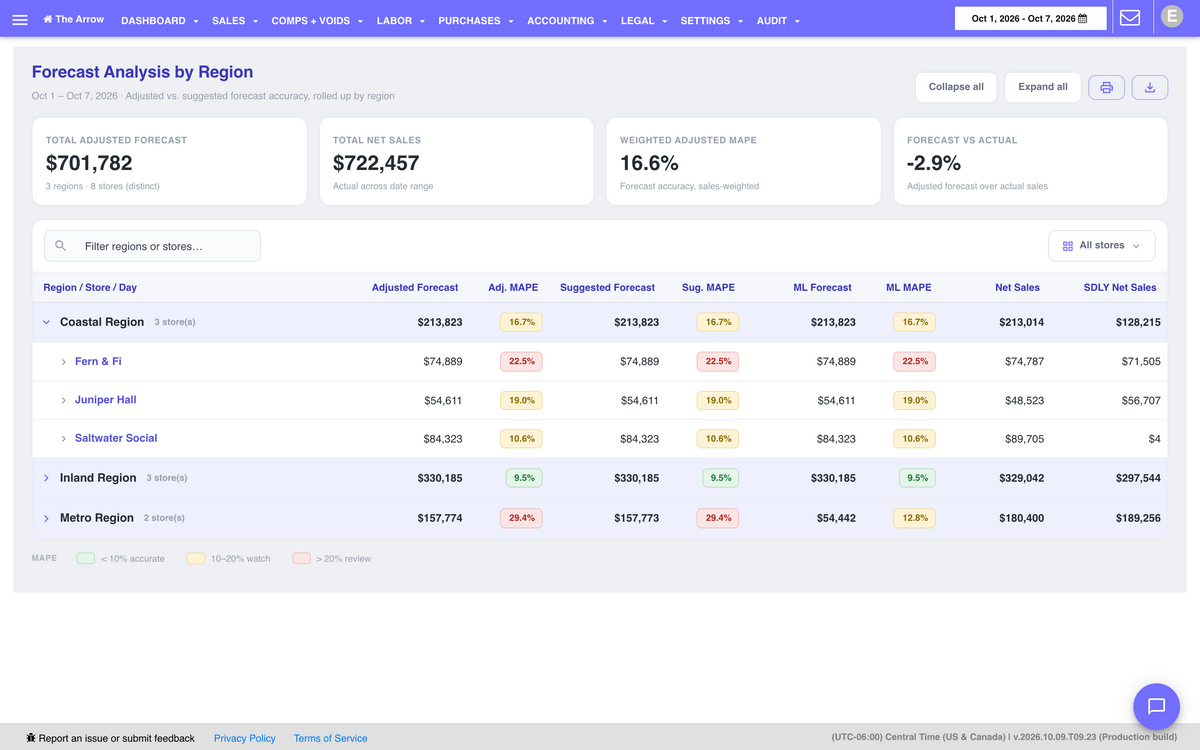The height and width of the screenshot is (750, 1200).
Task: Expand the Metro Region row
Action: [46, 518]
